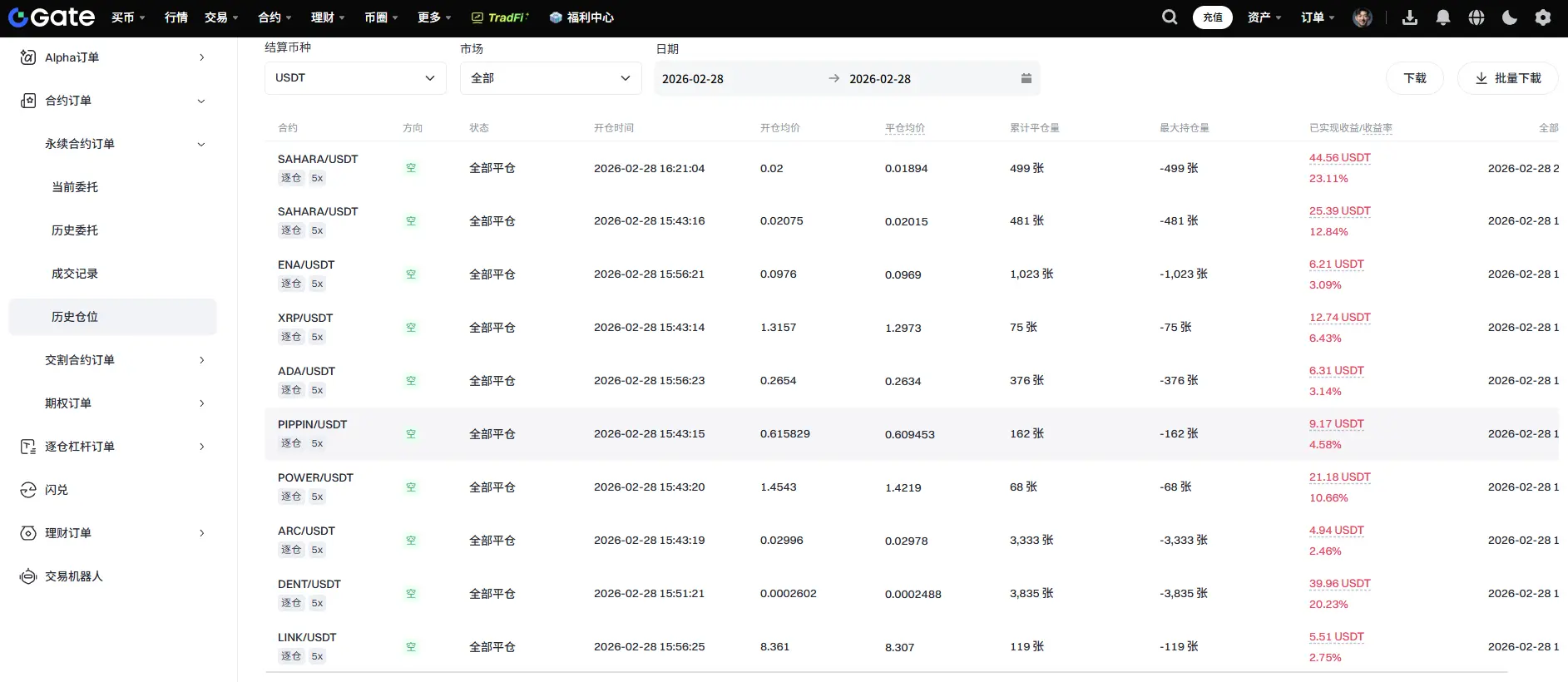Click the short direction badge for ARC/USDT

tap(411, 541)
